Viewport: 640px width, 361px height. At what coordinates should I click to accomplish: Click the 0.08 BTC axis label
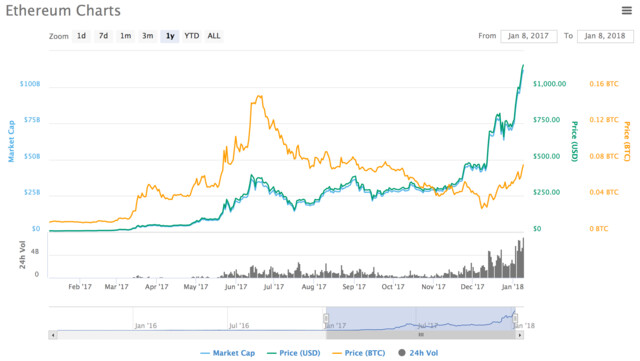point(604,156)
